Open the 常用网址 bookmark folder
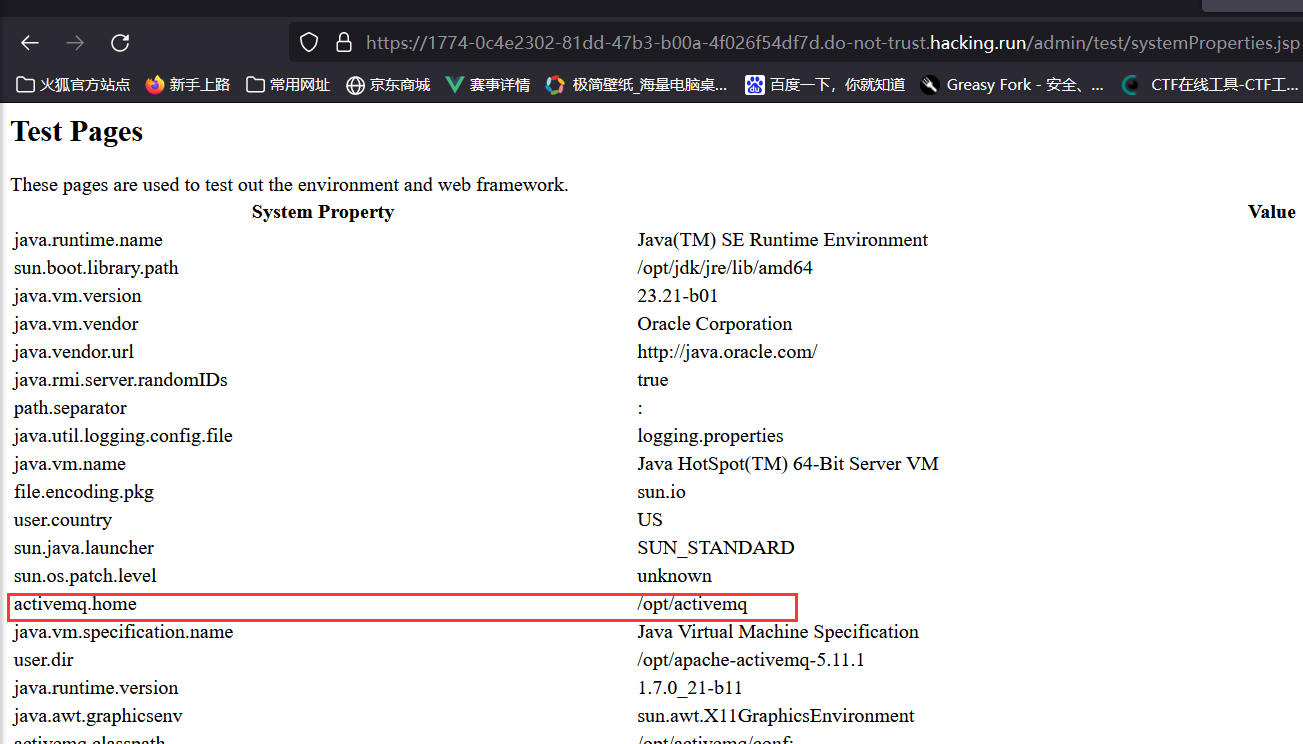The width and height of the screenshot is (1303, 744). (288, 85)
